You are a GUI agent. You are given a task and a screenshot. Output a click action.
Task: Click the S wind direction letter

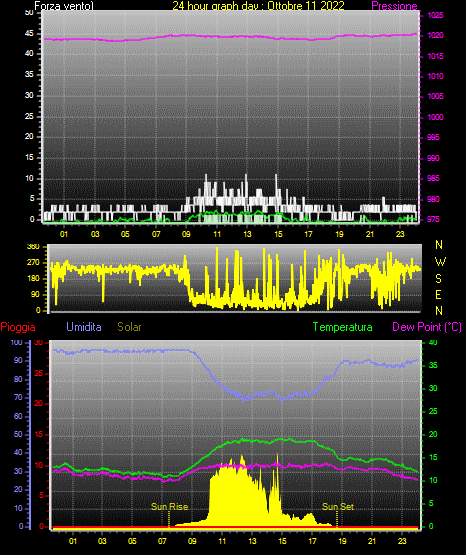tap(438, 279)
